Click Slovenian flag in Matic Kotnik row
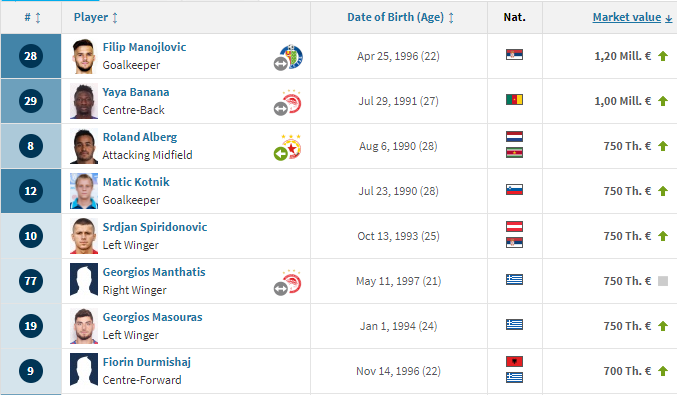The image size is (677, 395). click(x=514, y=190)
